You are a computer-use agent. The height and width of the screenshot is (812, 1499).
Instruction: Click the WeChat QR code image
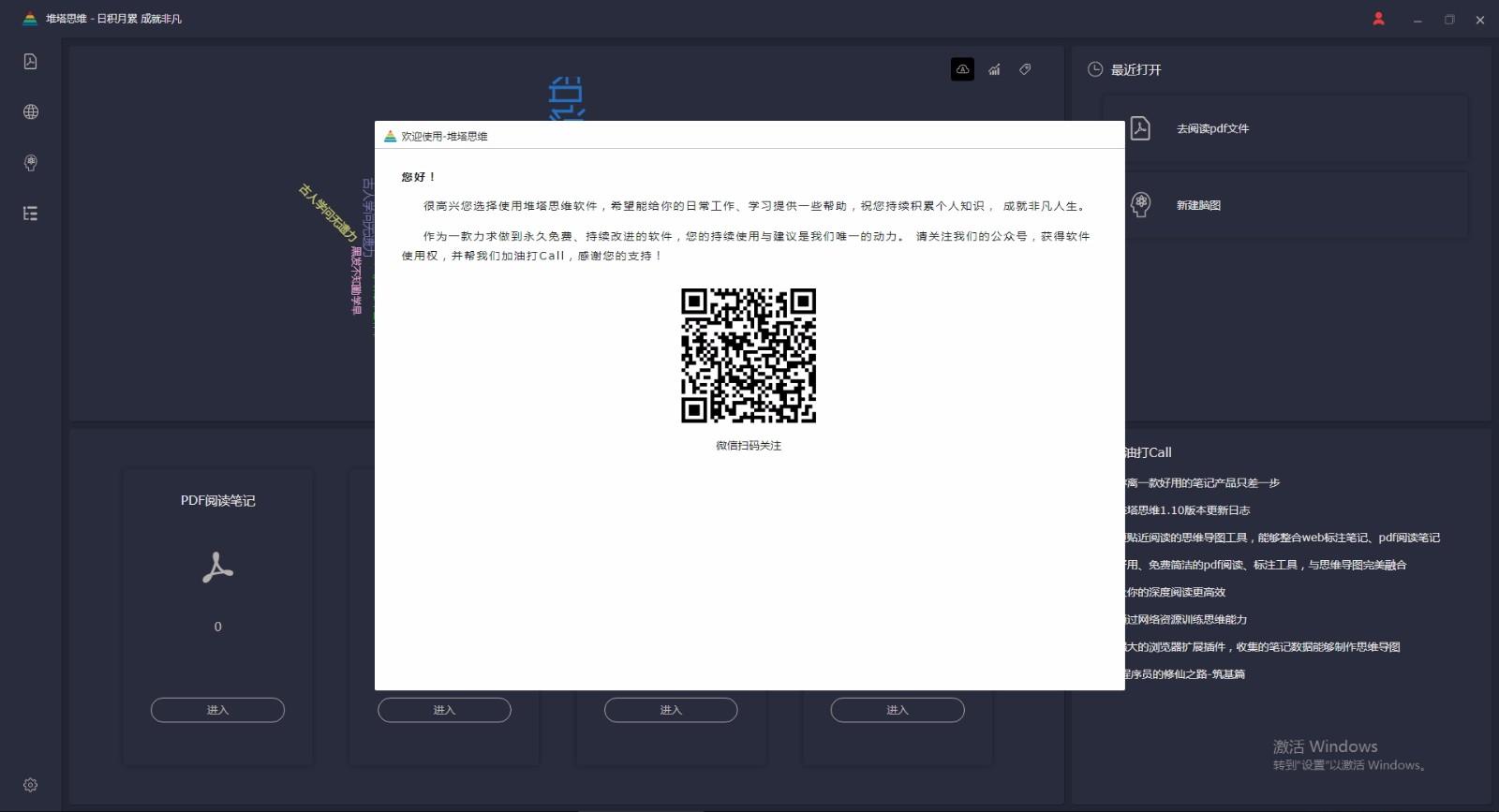pyautogui.click(x=749, y=356)
